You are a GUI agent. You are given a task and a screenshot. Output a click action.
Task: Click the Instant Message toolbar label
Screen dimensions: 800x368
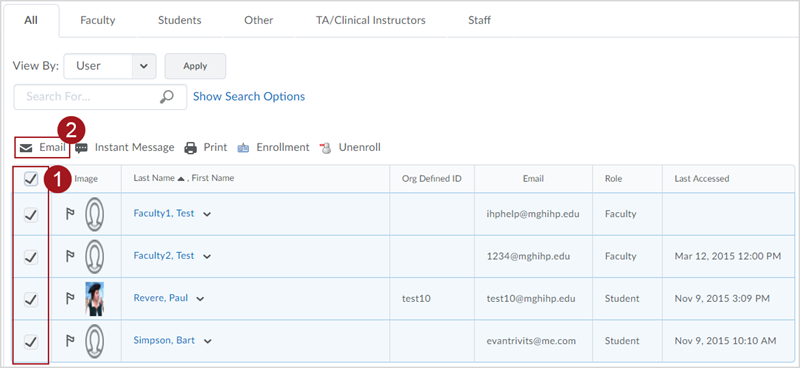coord(135,148)
